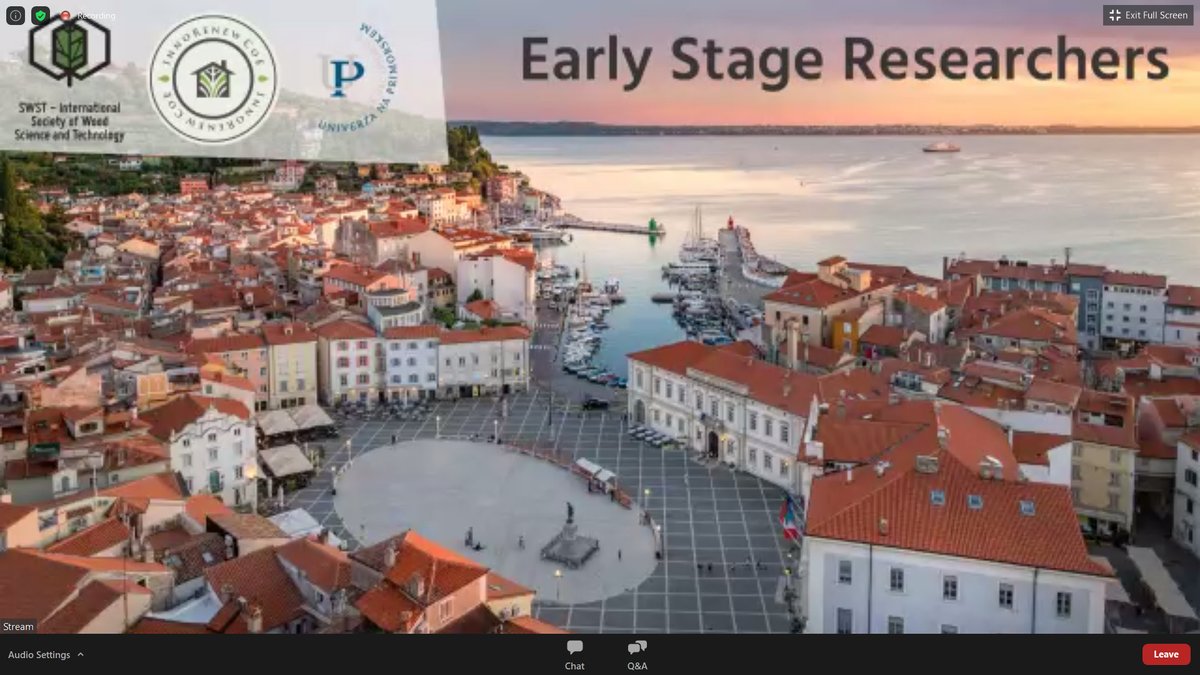Click the red Recording indicator
Image resolution: width=1200 pixels, height=675 pixels.
pos(87,16)
